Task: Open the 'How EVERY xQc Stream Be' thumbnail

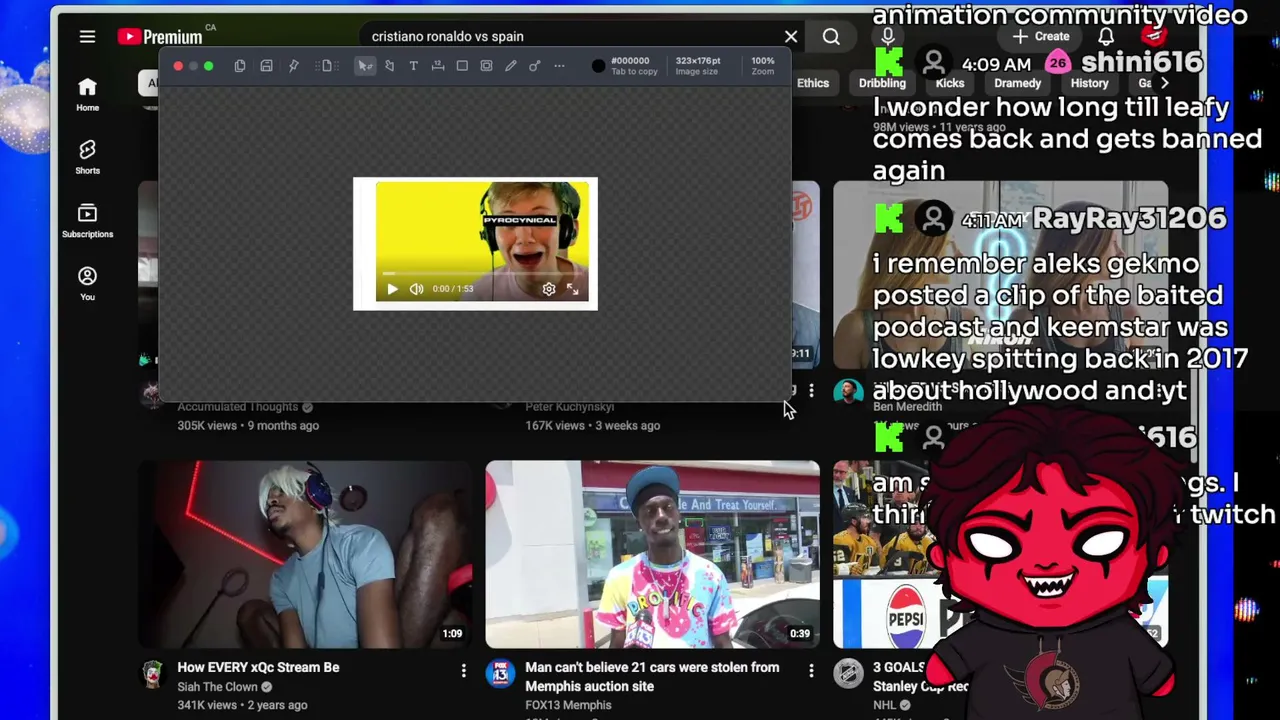Action: pos(305,554)
